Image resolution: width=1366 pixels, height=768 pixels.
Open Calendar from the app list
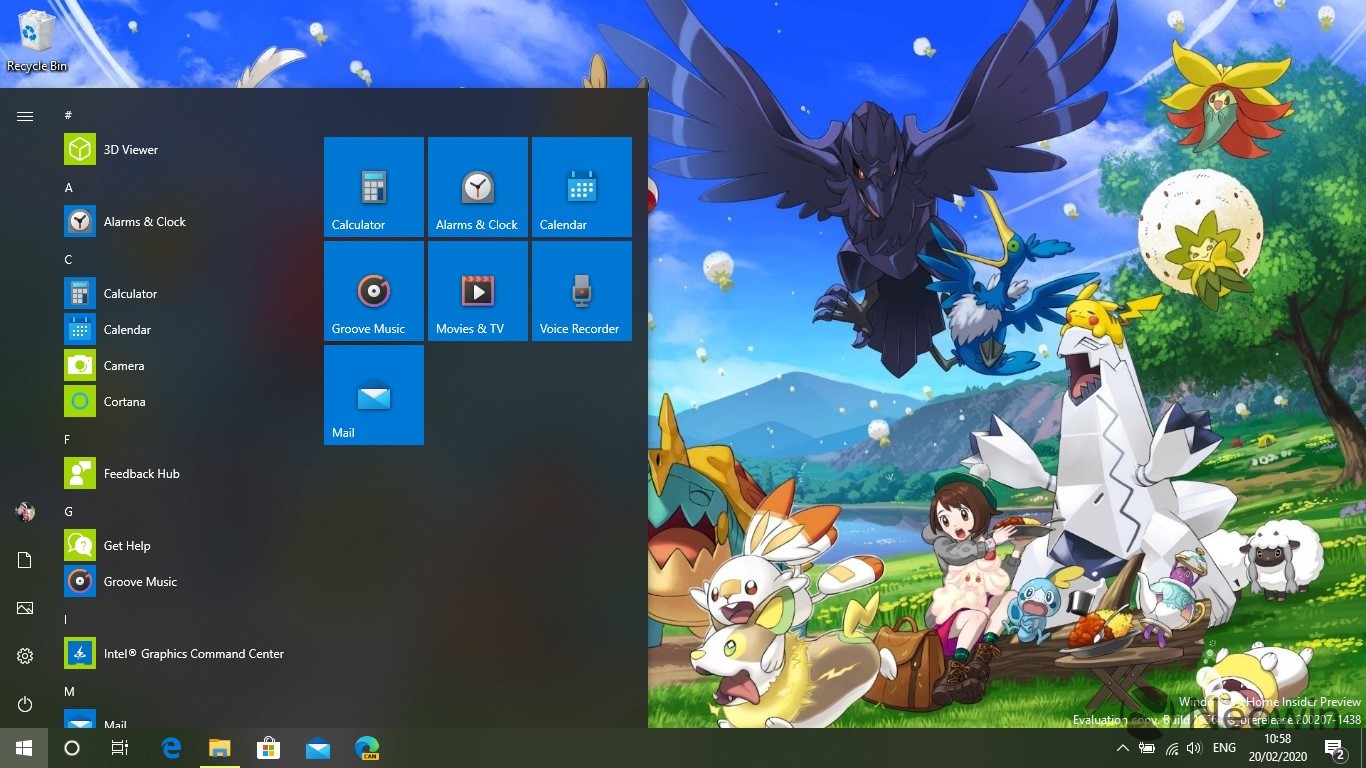[x=180, y=330]
